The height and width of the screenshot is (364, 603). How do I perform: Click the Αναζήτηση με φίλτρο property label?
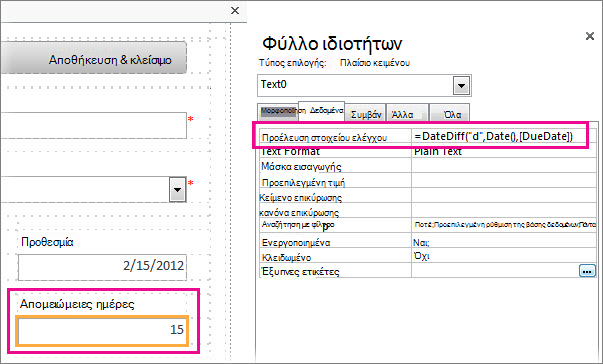pos(298,225)
